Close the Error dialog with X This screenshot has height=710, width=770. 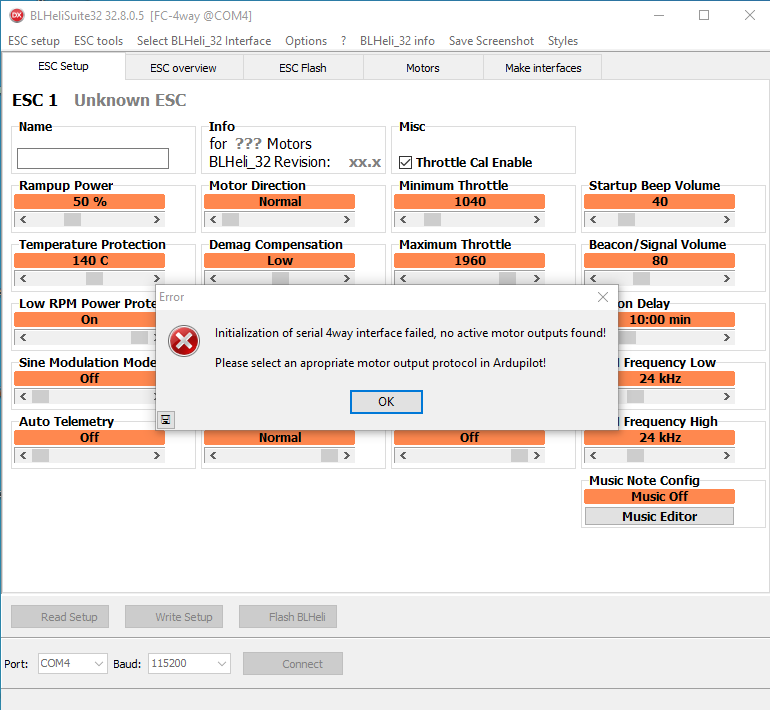point(603,297)
